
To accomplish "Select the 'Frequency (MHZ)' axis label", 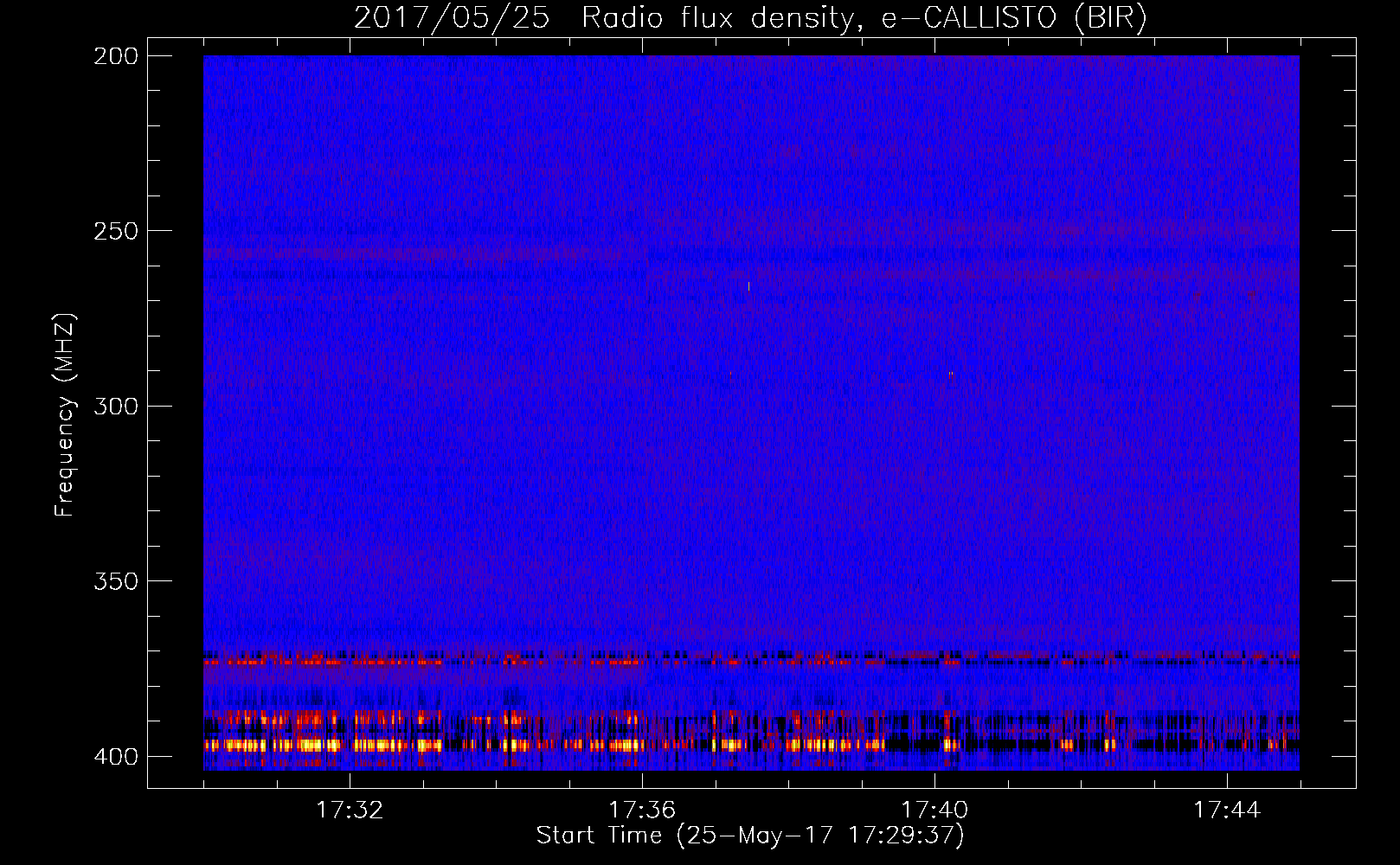I will 65,415.
